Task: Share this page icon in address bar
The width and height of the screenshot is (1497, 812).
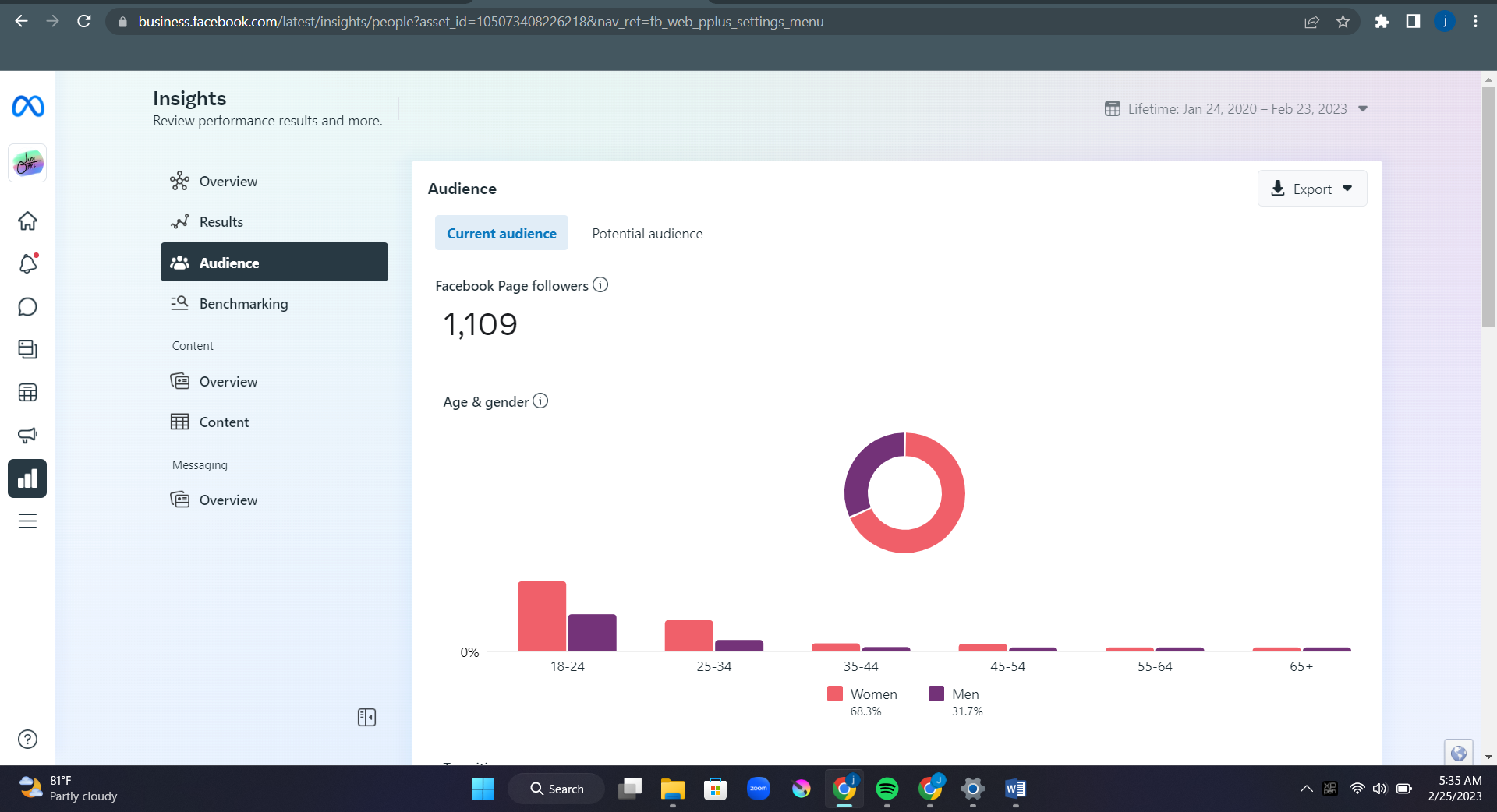Action: (1311, 22)
